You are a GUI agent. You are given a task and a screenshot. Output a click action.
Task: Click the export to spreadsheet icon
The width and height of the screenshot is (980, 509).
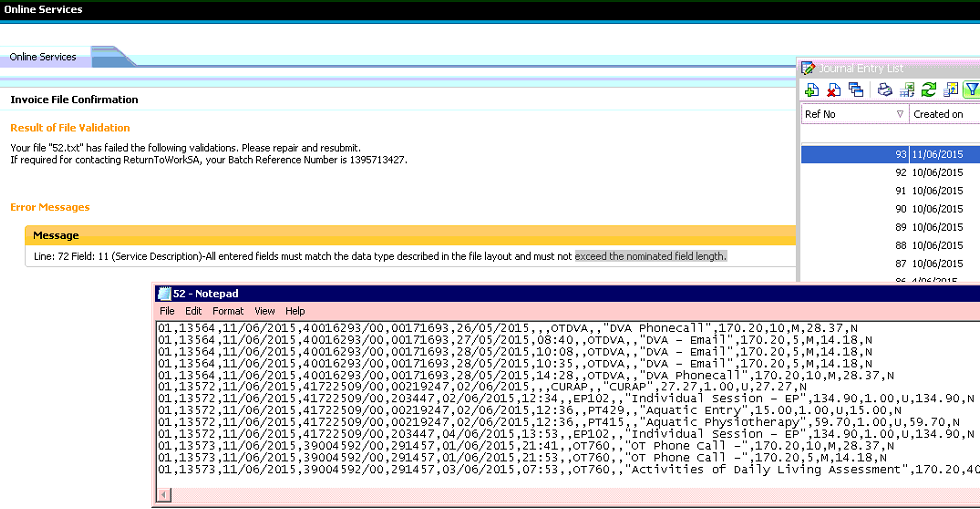click(907, 90)
